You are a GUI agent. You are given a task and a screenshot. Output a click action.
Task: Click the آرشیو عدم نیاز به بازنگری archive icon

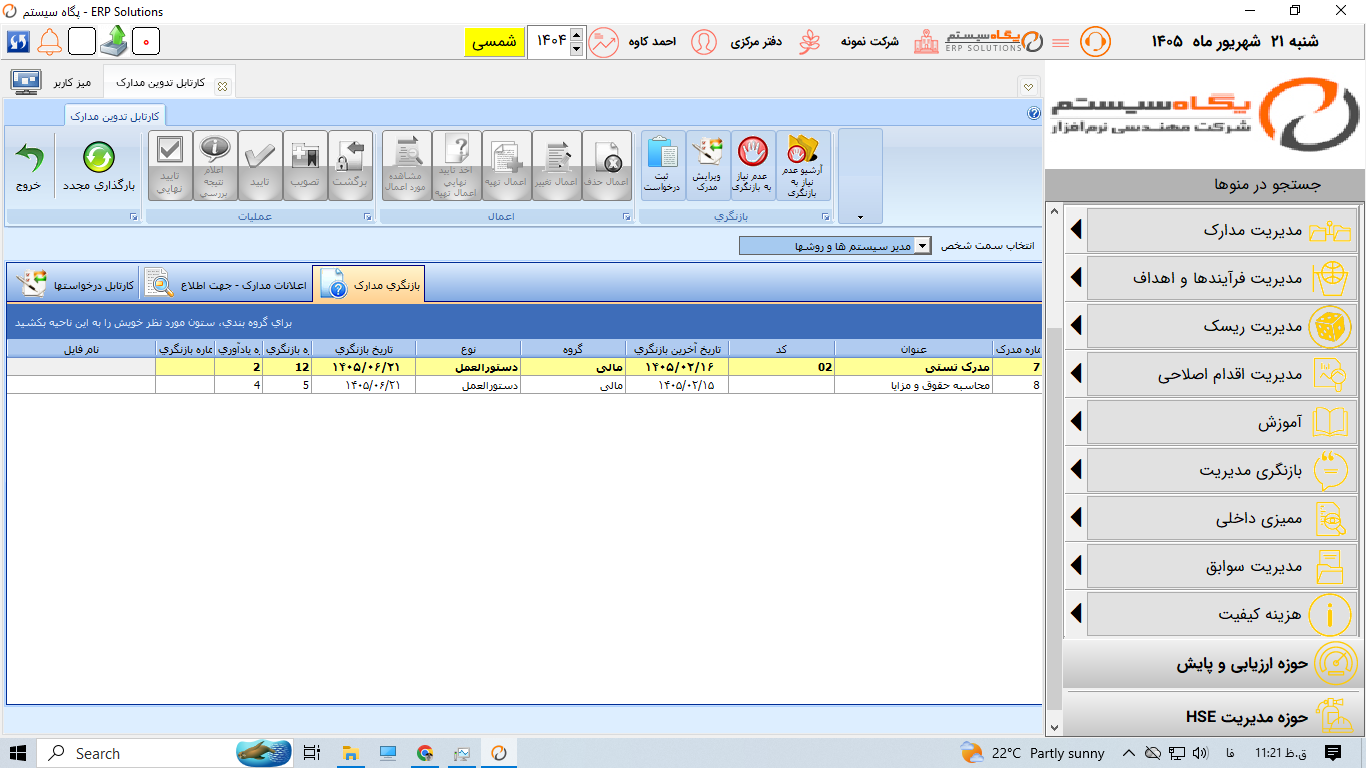[x=803, y=166]
